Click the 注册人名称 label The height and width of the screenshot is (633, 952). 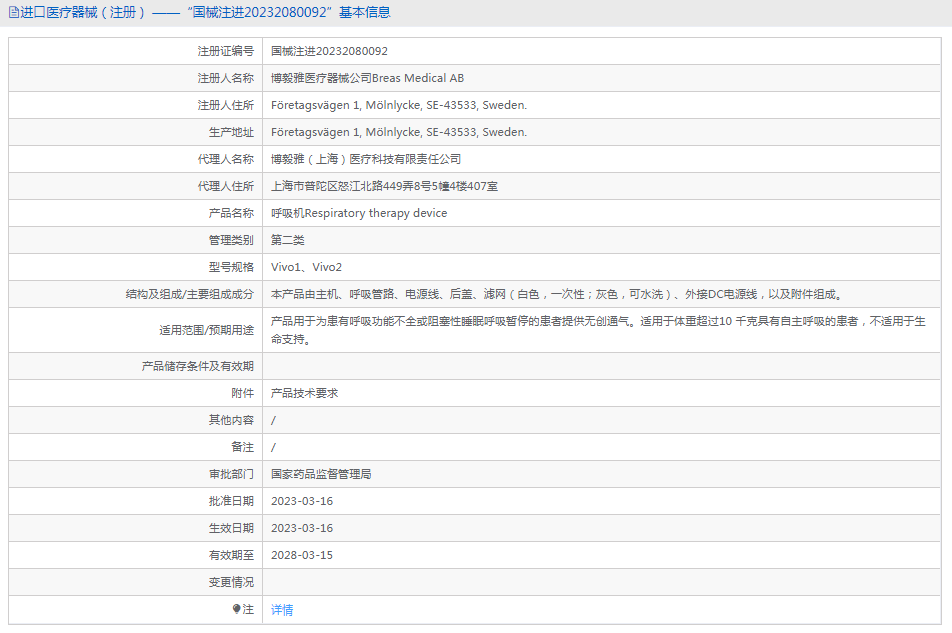pyautogui.click(x=226, y=78)
